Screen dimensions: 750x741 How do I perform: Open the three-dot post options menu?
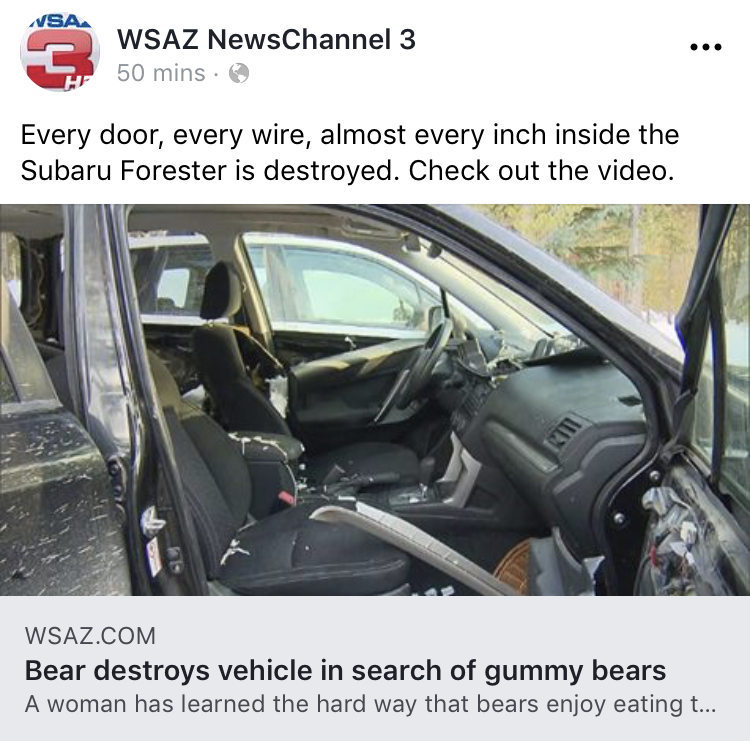pos(706,47)
